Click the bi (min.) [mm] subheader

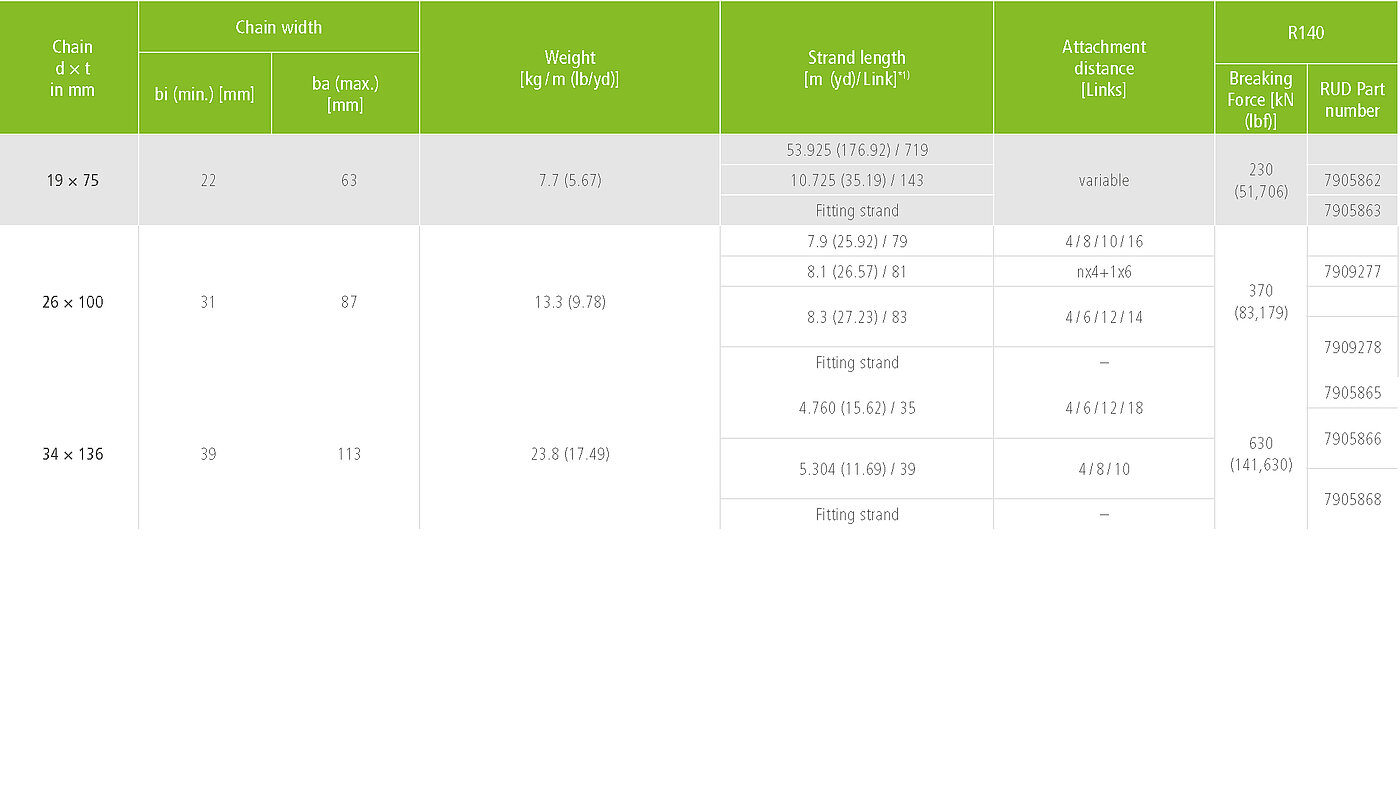(205, 94)
